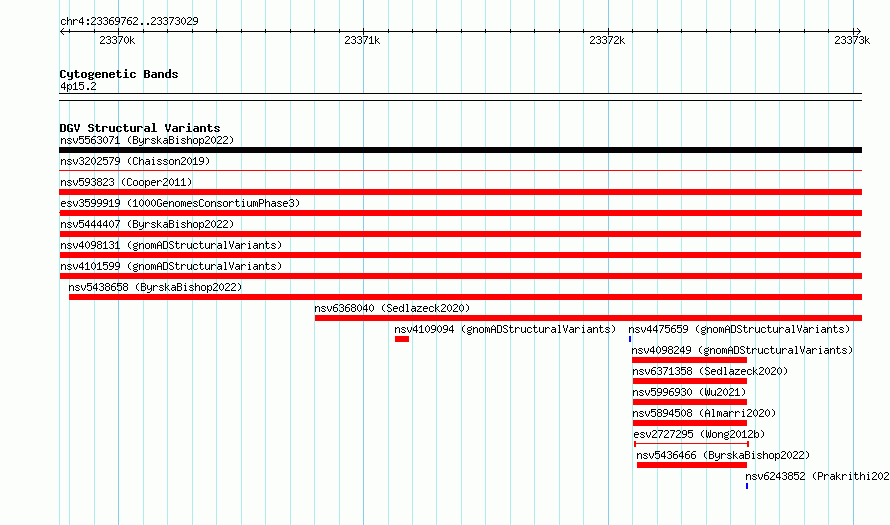
Task: Click the 23373k ruler tick label
Action: pyautogui.click(x=852, y=40)
